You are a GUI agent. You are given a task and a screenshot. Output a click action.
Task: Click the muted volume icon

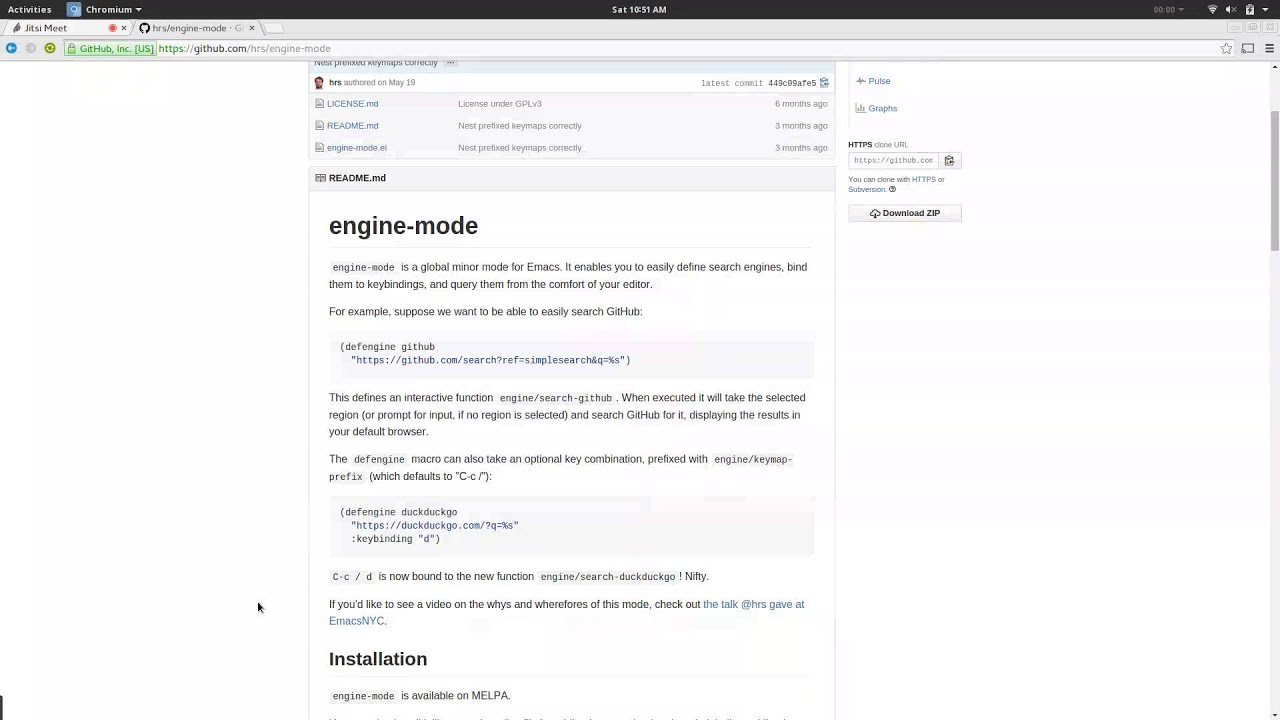[x=1231, y=9]
